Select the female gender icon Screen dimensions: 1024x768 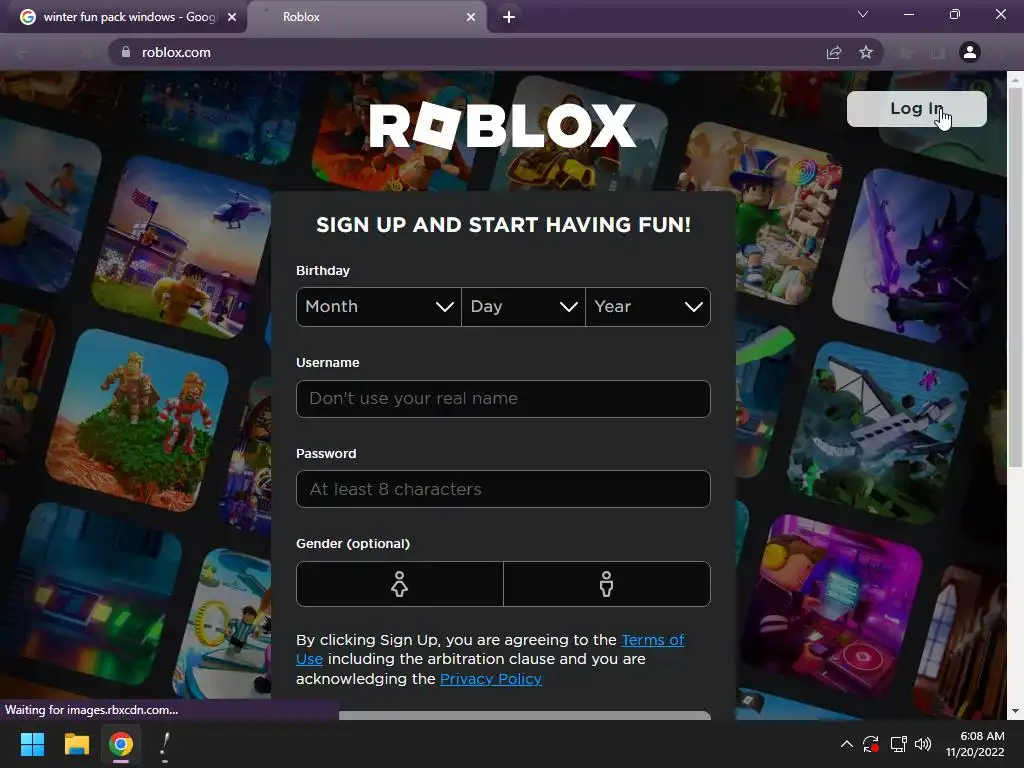point(400,584)
